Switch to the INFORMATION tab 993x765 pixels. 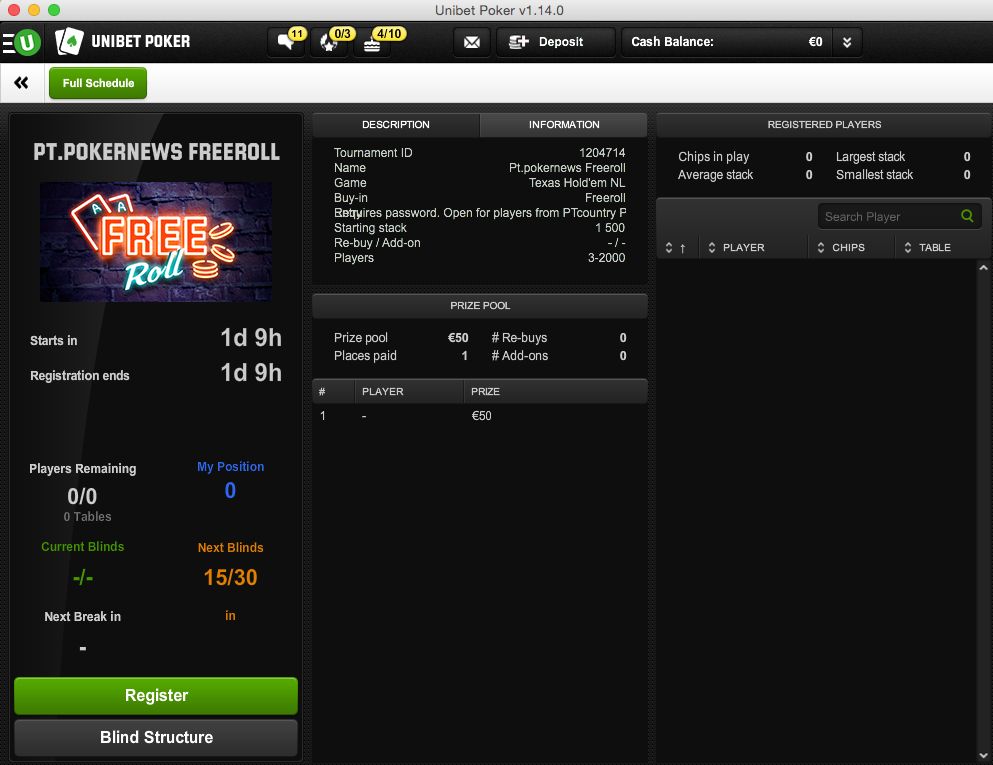[x=564, y=125]
